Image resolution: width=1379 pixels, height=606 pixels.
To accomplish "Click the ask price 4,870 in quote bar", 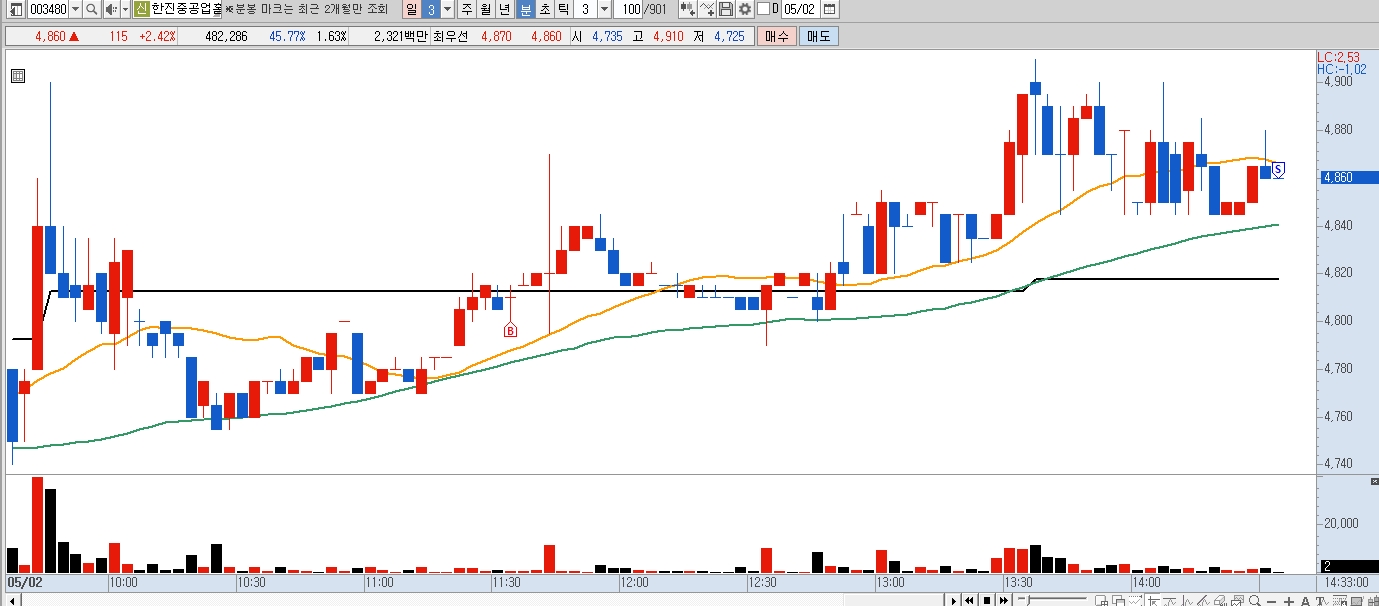I will tap(496, 36).
